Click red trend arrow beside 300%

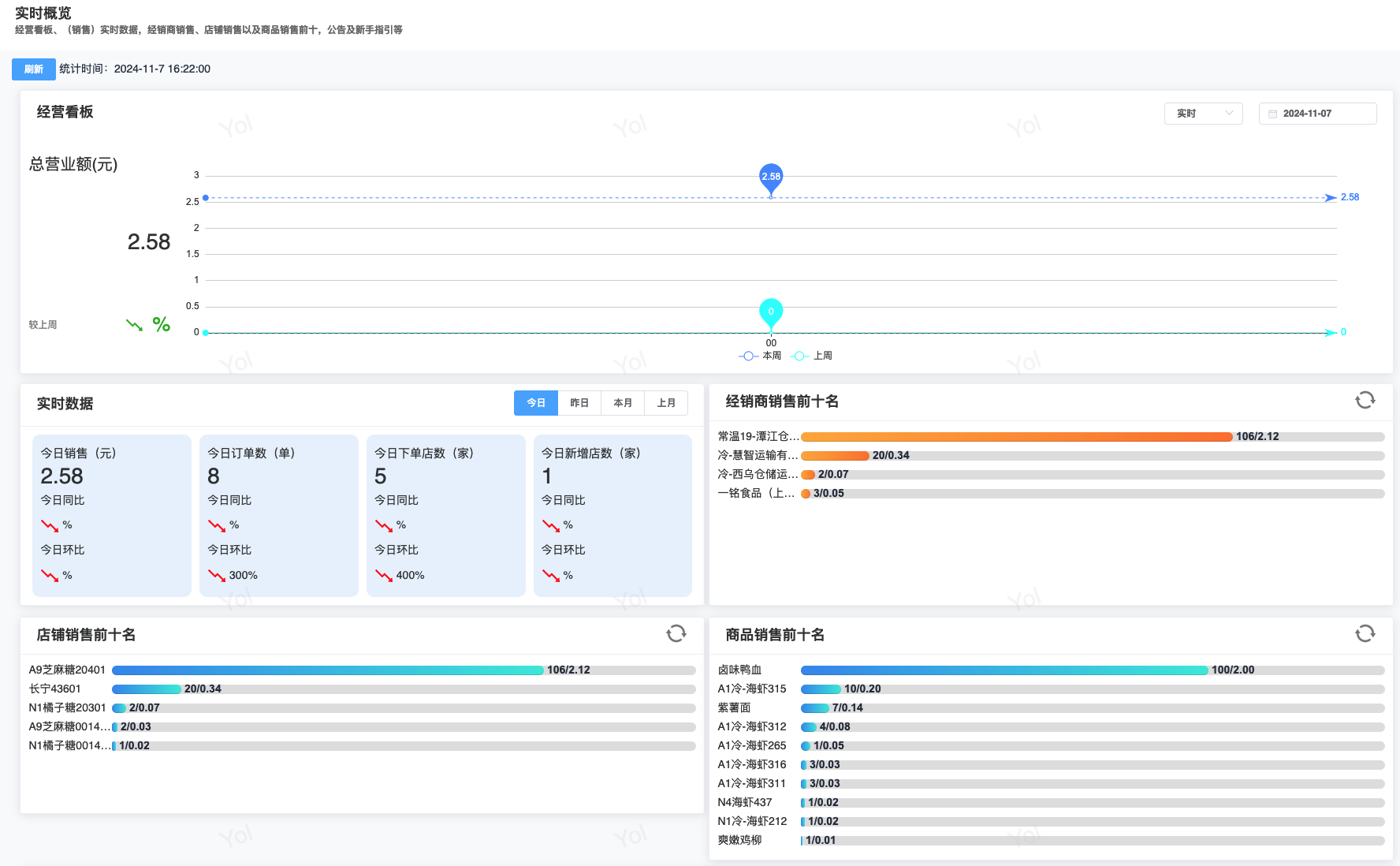(x=217, y=576)
